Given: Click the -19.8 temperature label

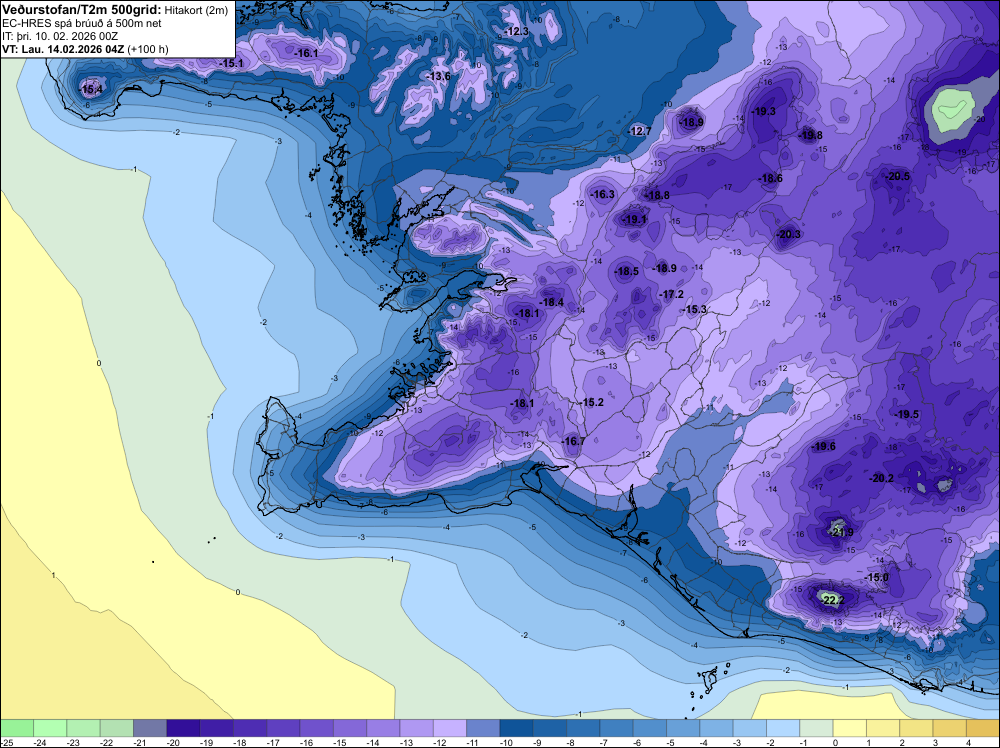Looking at the screenshot, I should click(810, 136).
